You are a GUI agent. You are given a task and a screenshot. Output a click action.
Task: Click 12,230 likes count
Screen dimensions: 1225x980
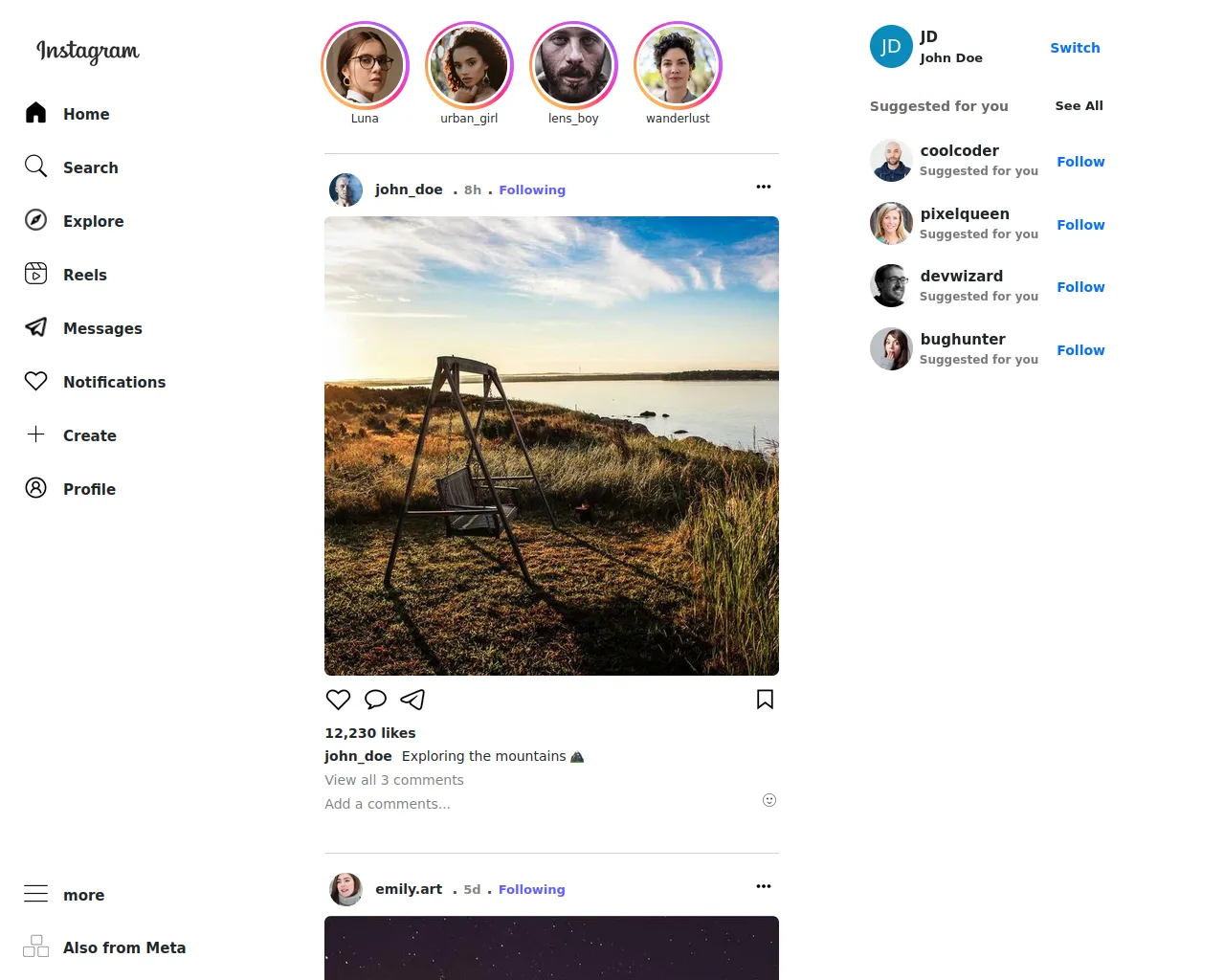click(370, 733)
